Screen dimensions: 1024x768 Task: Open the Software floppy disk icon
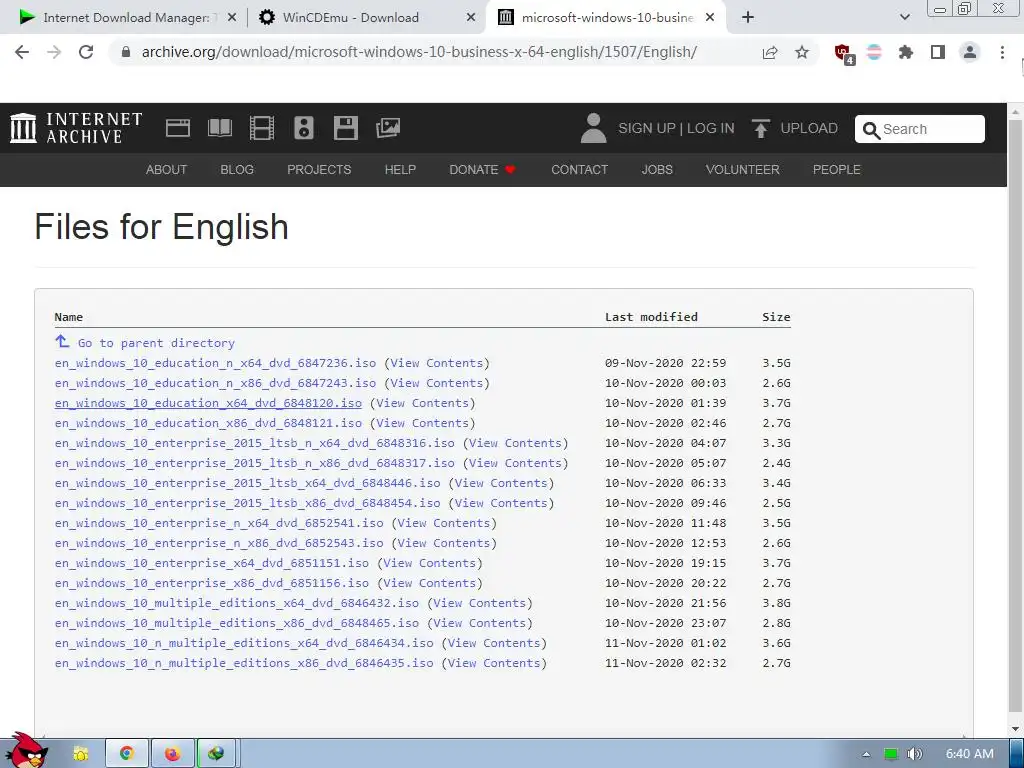345,128
